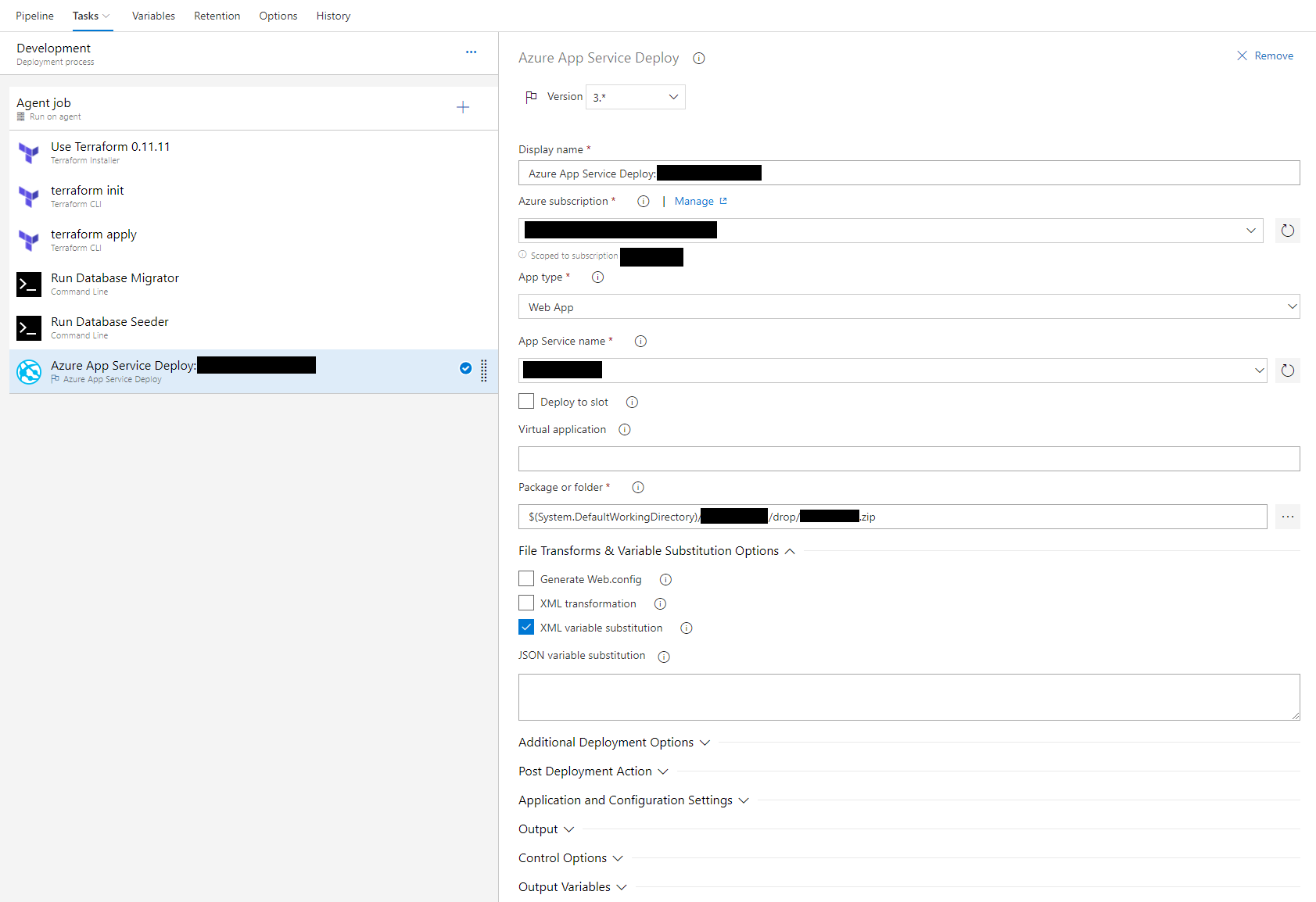The height and width of the screenshot is (902, 1316).
Task: Show Package or folder info tooltip
Action: (638, 488)
